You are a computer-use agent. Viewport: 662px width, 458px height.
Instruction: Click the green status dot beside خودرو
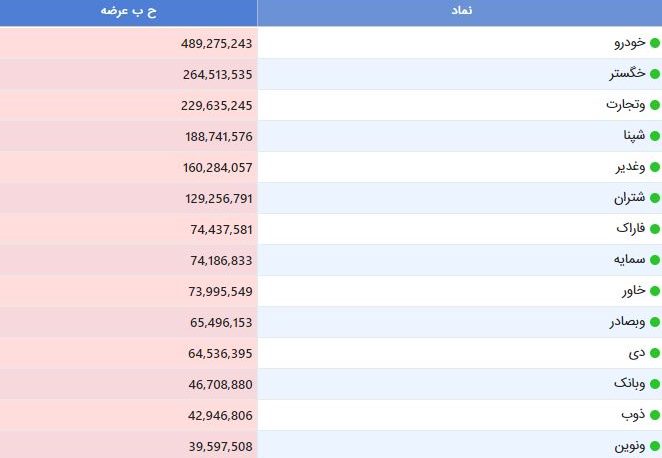654,43
